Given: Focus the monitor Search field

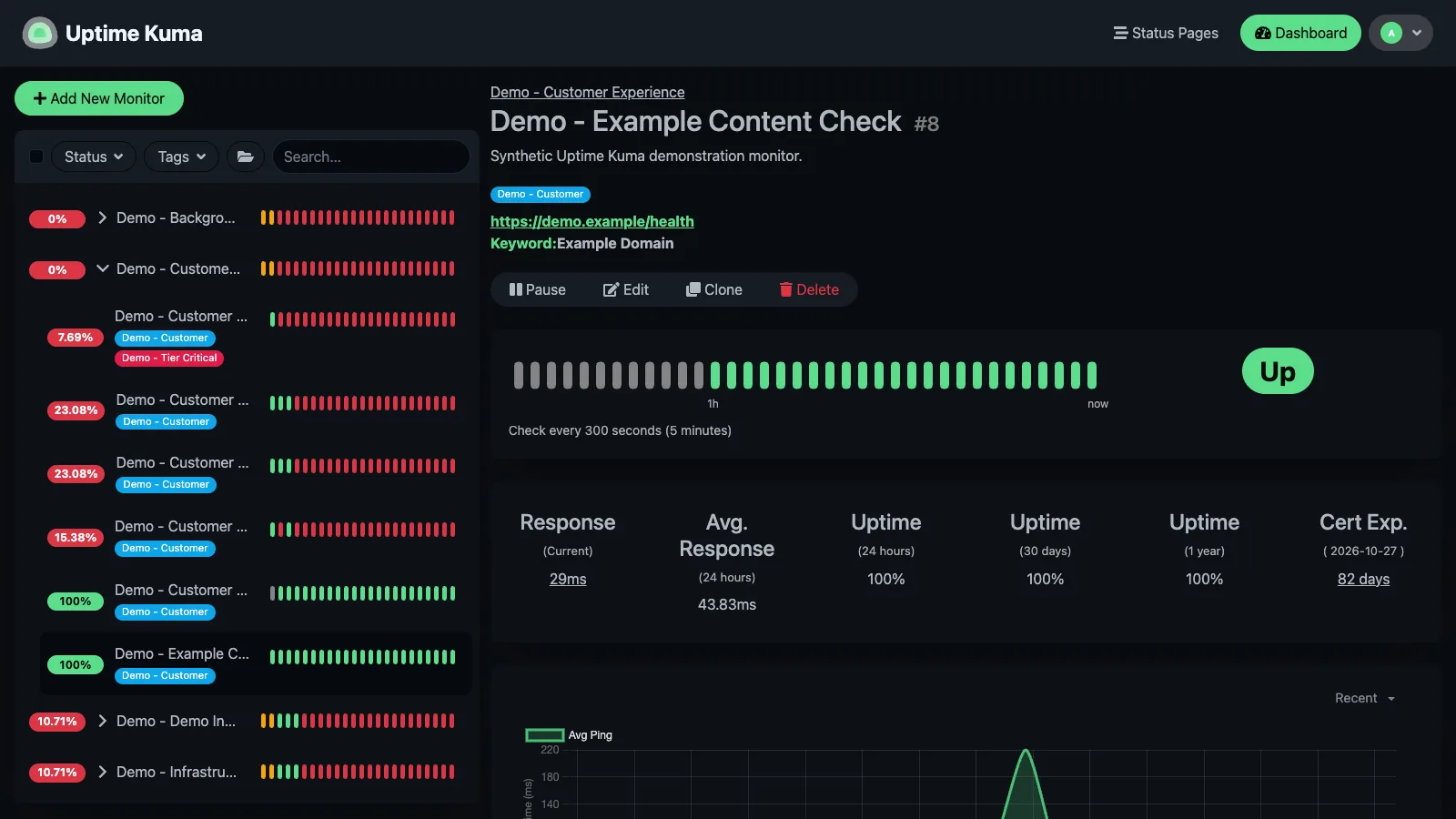Looking at the screenshot, I should (x=371, y=157).
